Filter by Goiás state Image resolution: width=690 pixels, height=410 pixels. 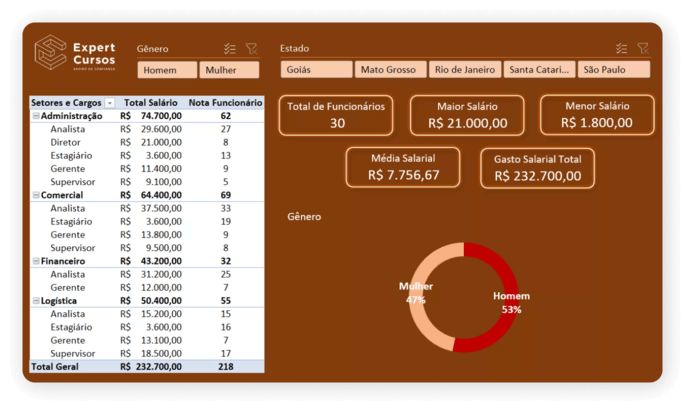tap(316, 70)
